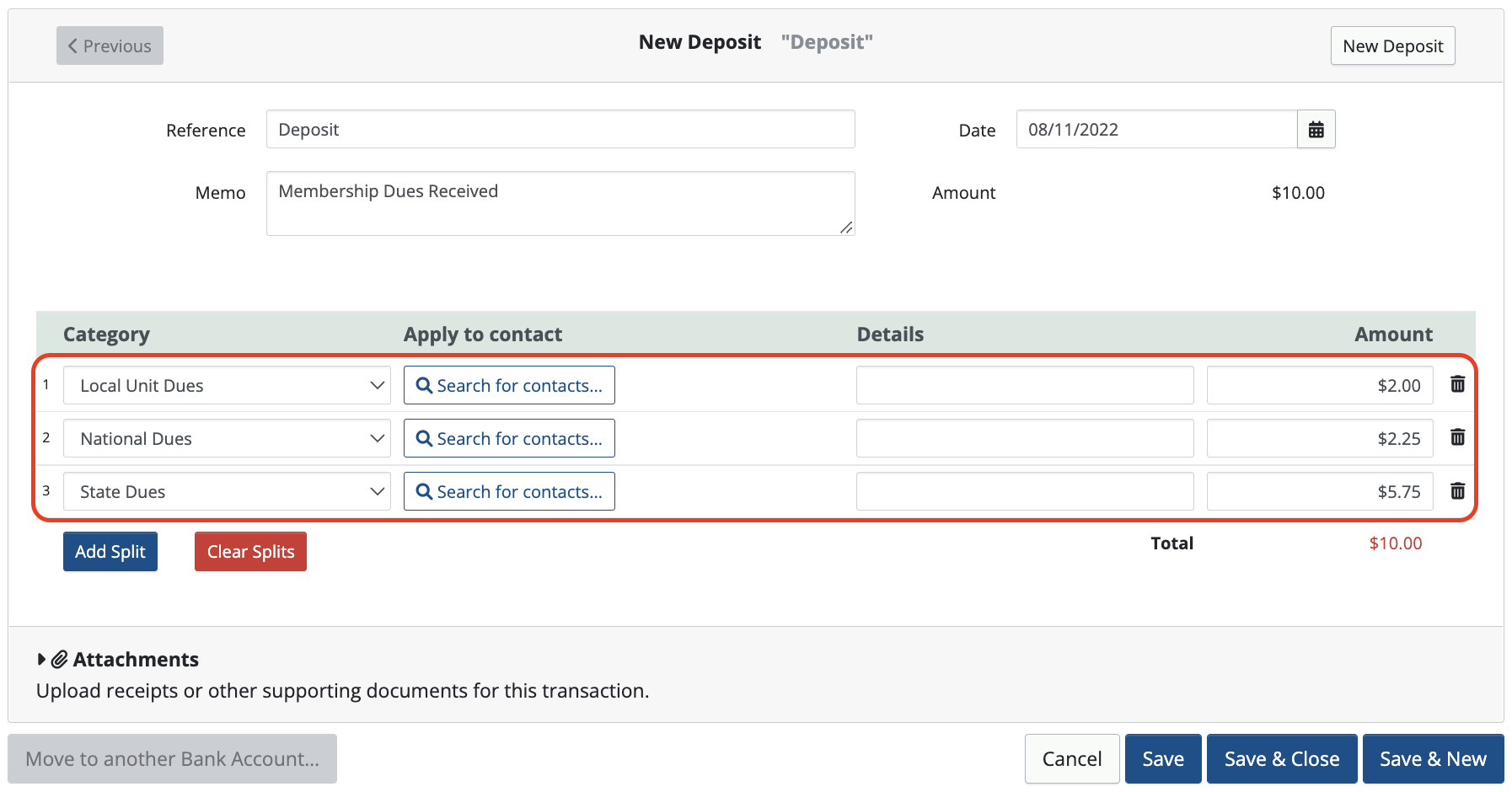This screenshot has height=792, width=1512.
Task: Click Move to another Bank Account button
Action: tap(173, 759)
